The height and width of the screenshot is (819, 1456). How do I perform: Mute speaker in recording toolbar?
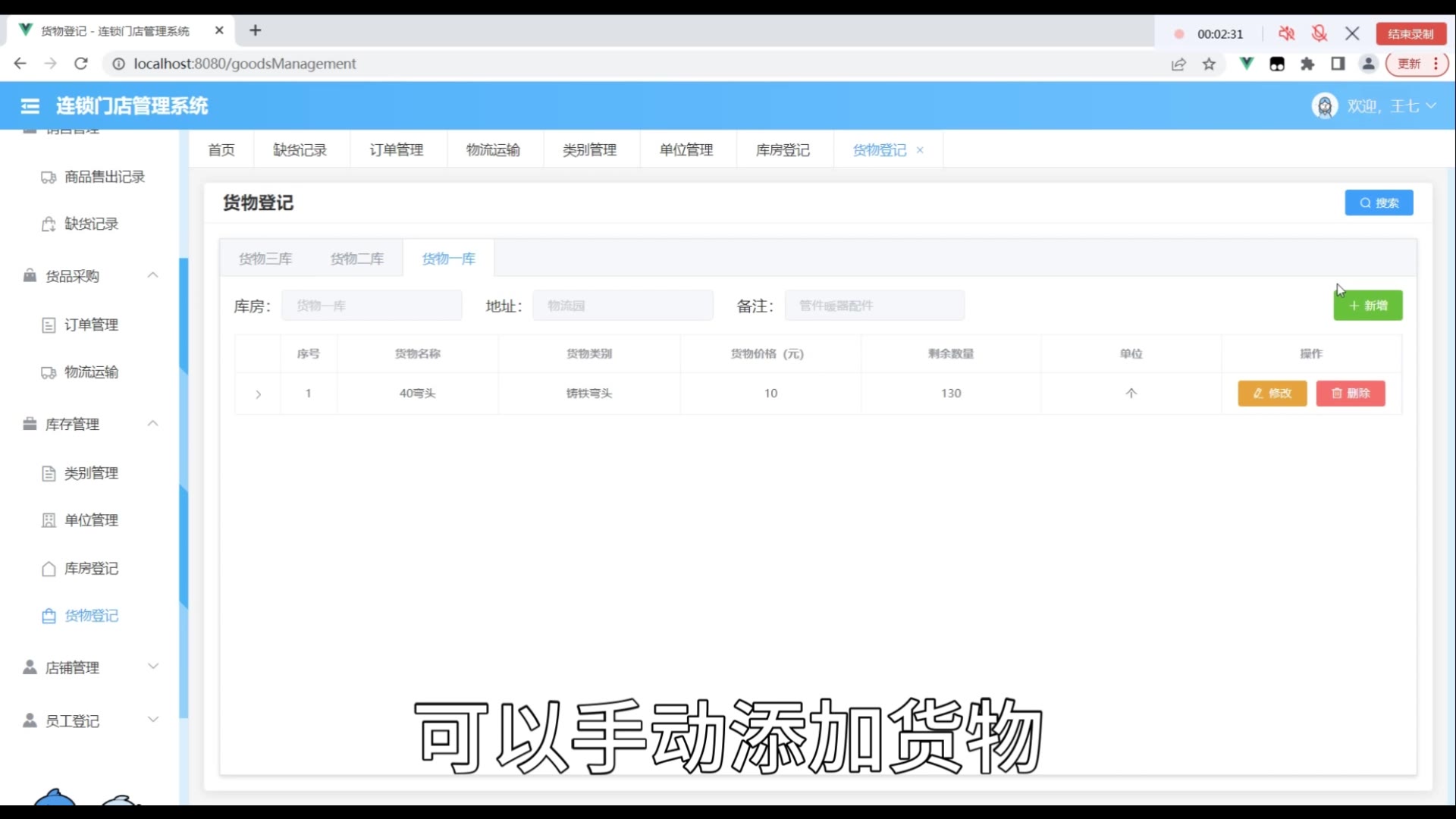click(x=1286, y=33)
